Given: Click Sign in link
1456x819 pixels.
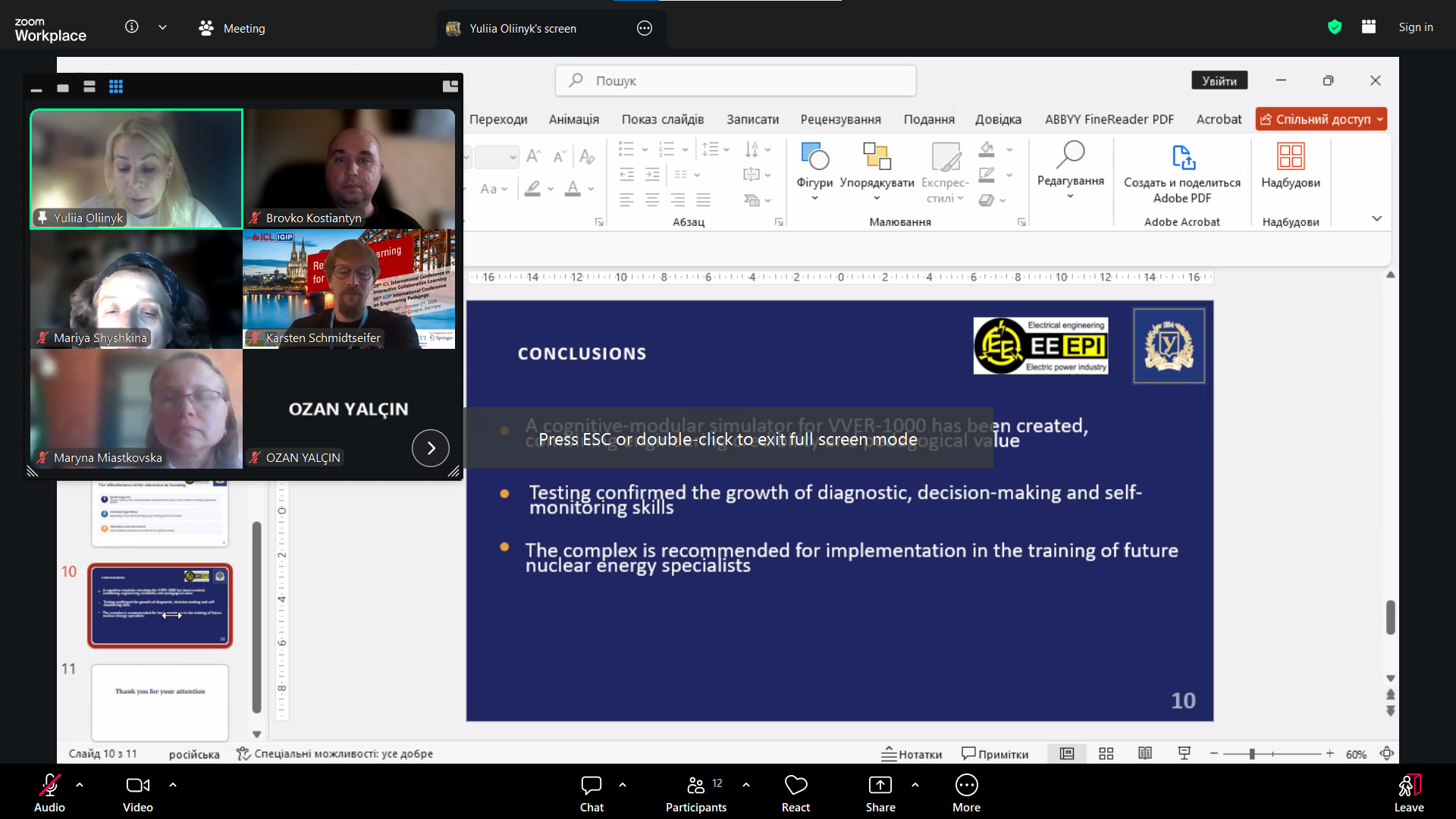Looking at the screenshot, I should click(x=1416, y=27).
